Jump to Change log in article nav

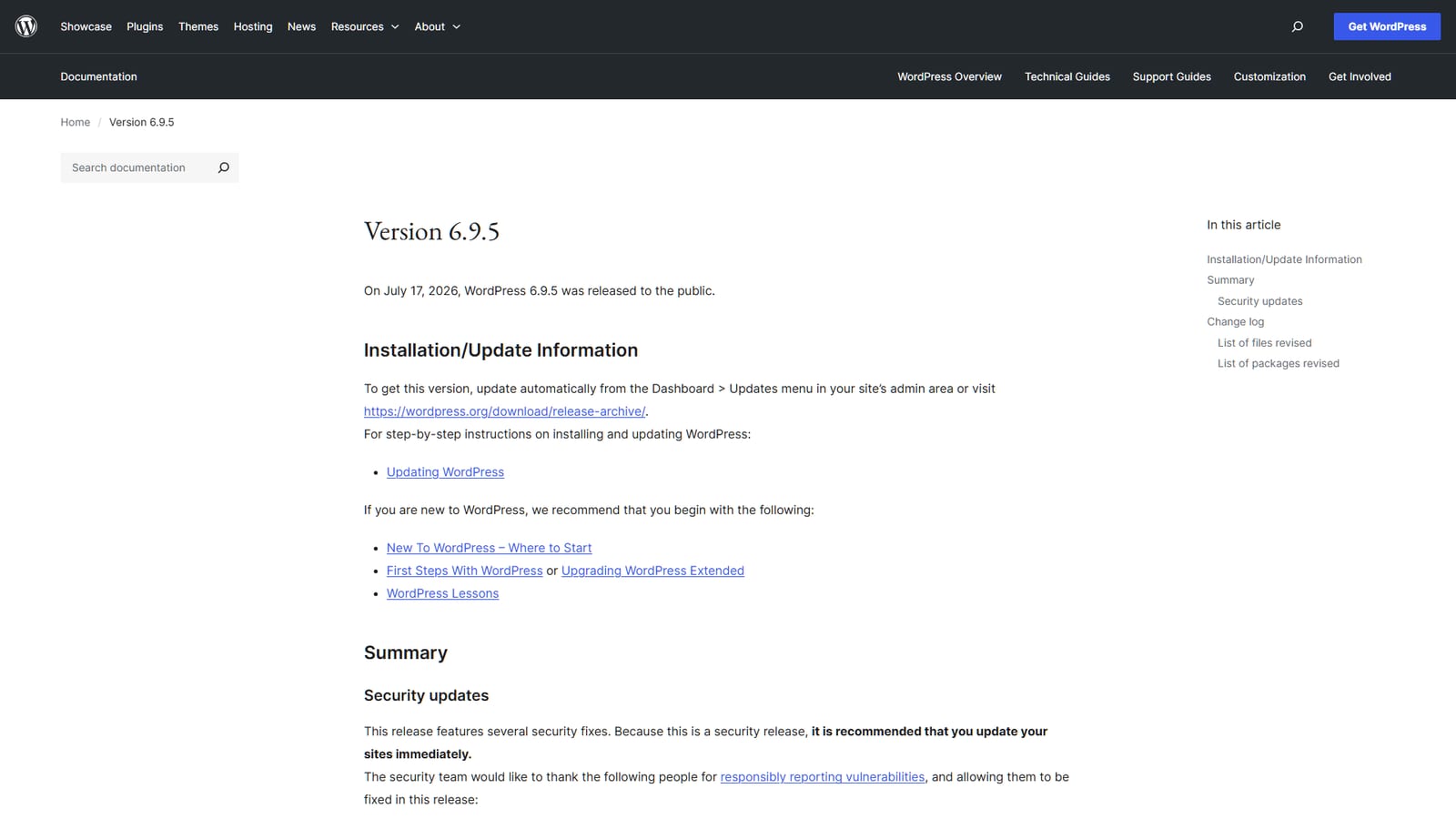click(x=1235, y=322)
